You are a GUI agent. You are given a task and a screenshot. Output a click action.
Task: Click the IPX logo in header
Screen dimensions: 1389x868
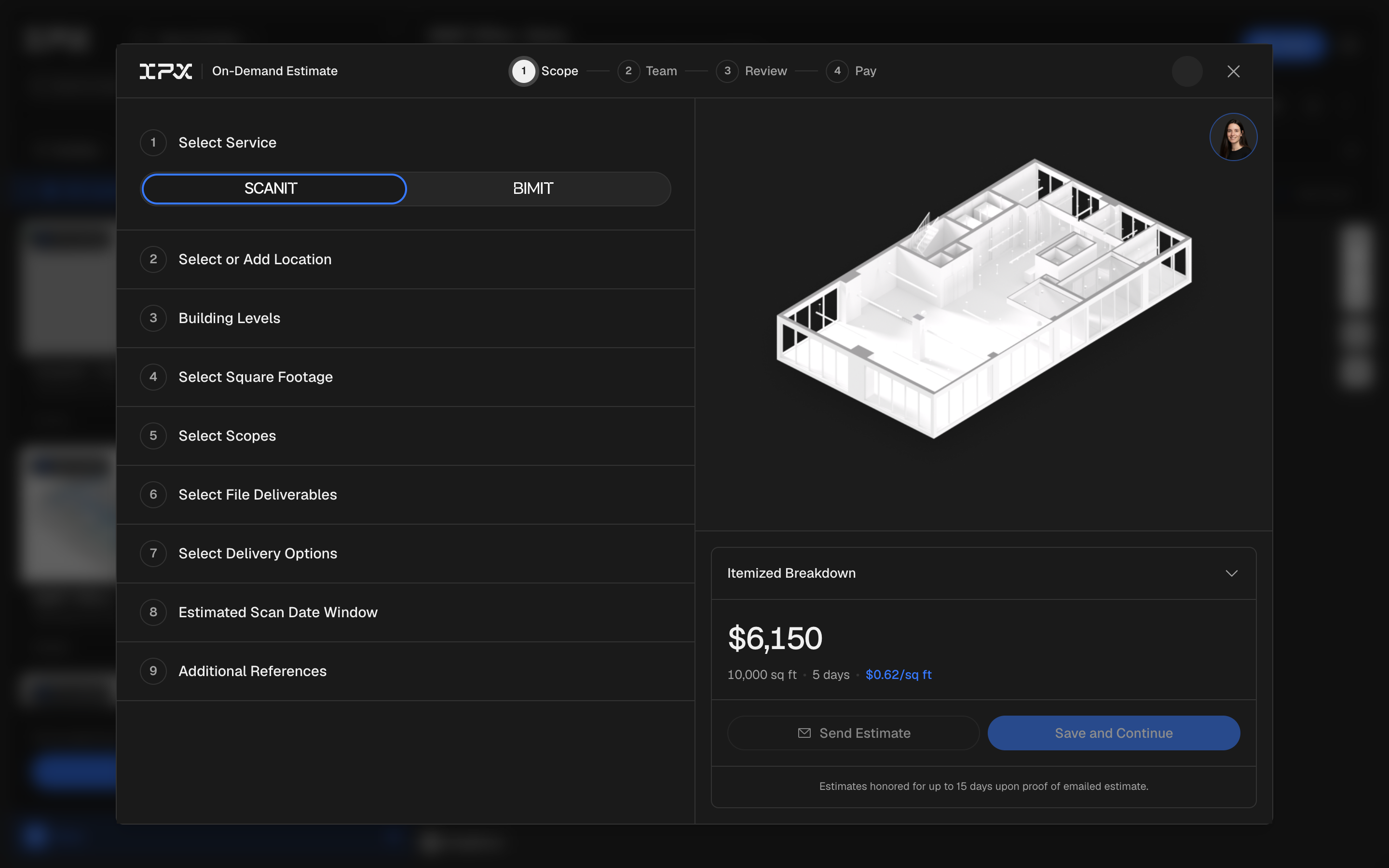pos(165,71)
